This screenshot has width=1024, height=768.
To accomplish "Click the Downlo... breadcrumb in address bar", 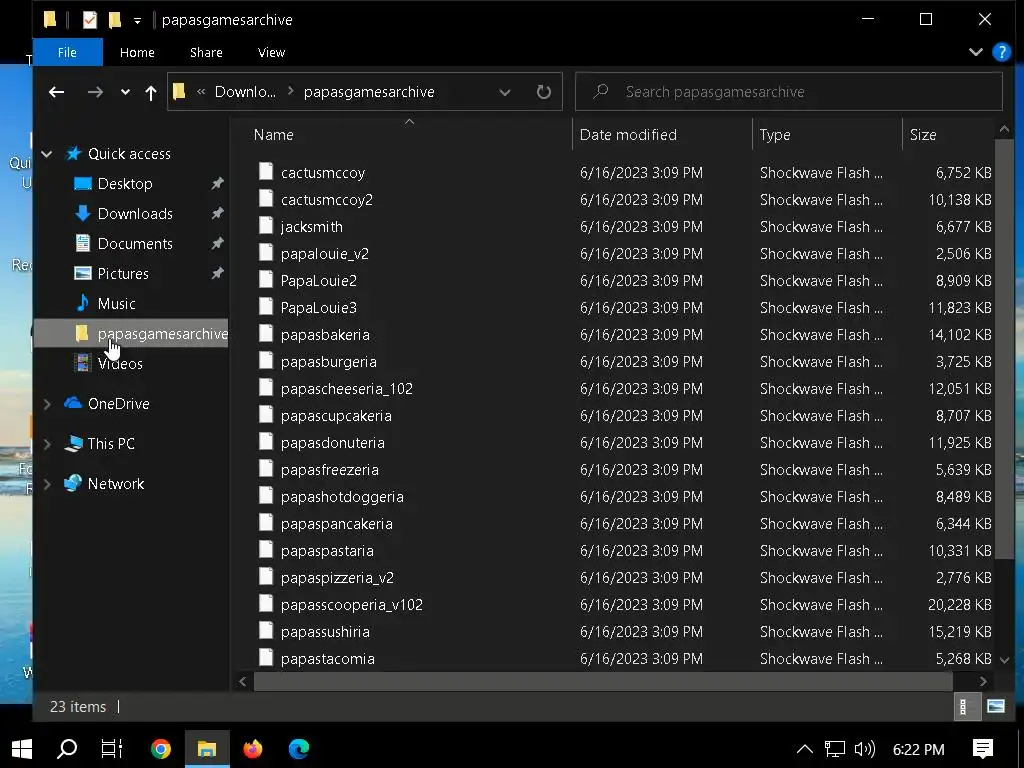I will coord(245,92).
